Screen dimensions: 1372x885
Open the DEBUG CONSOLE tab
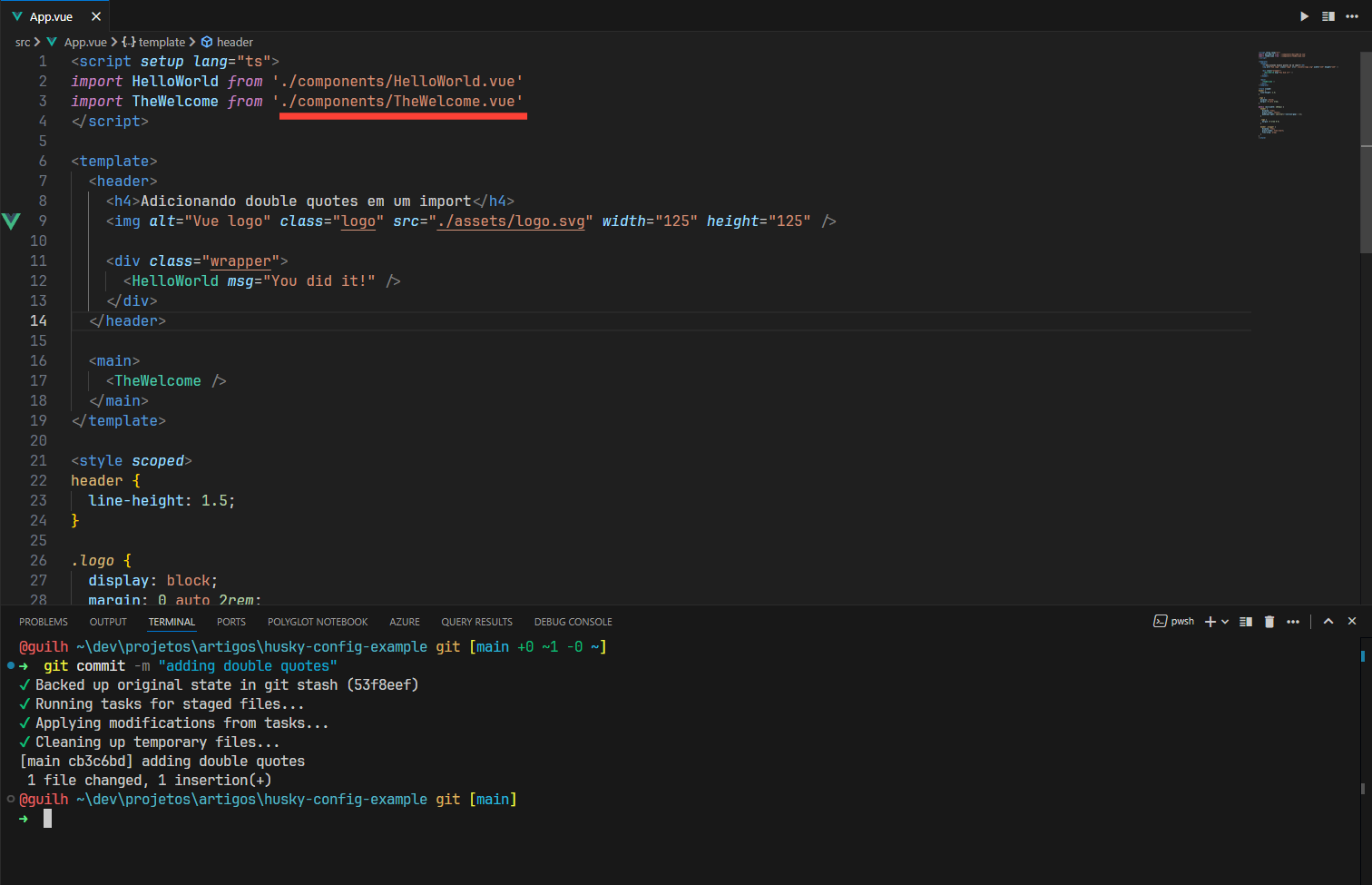click(x=573, y=622)
